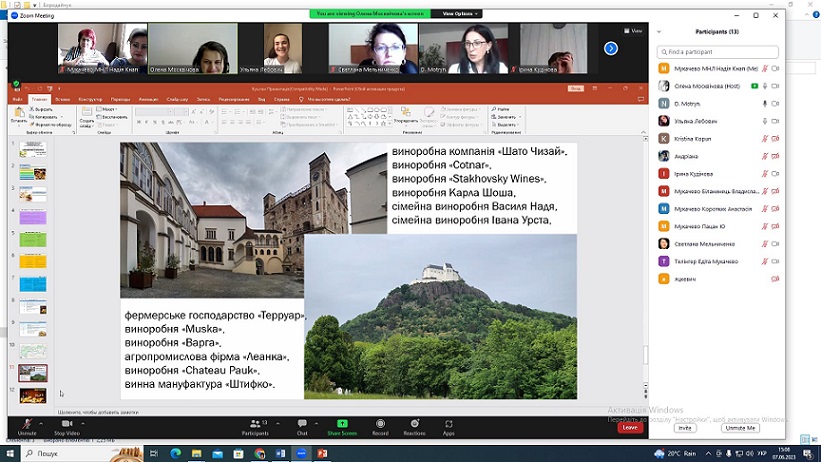Open File Explorer from the taskbar

196,453
